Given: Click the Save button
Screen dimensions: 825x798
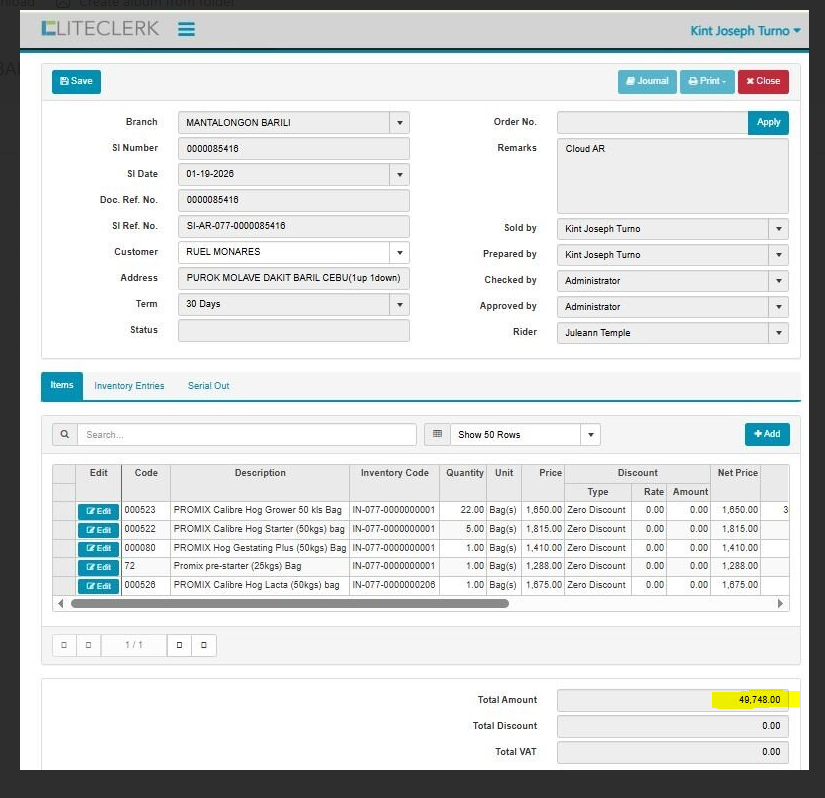Looking at the screenshot, I should 76,81.
